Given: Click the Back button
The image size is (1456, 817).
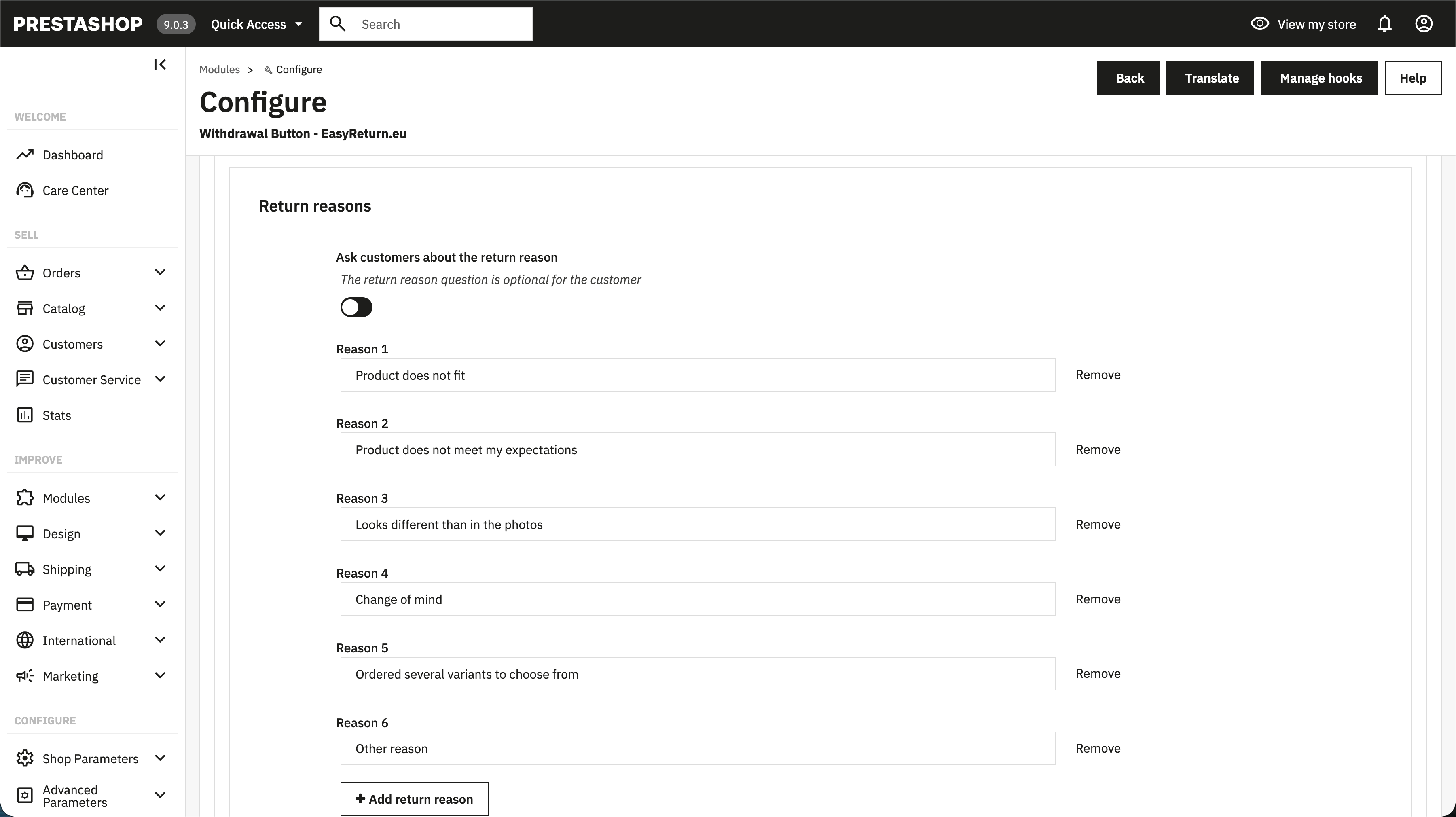Looking at the screenshot, I should coord(1128,78).
